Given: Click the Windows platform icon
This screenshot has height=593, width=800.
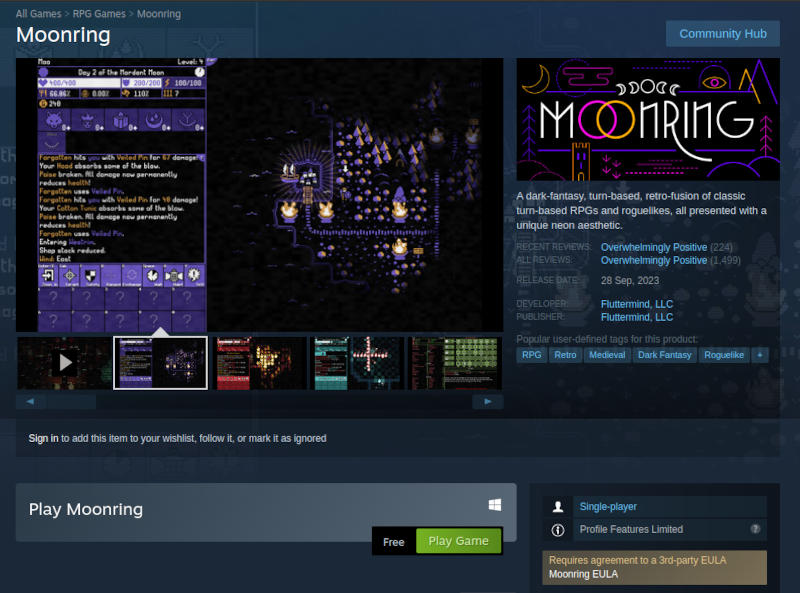Looking at the screenshot, I should [493, 505].
